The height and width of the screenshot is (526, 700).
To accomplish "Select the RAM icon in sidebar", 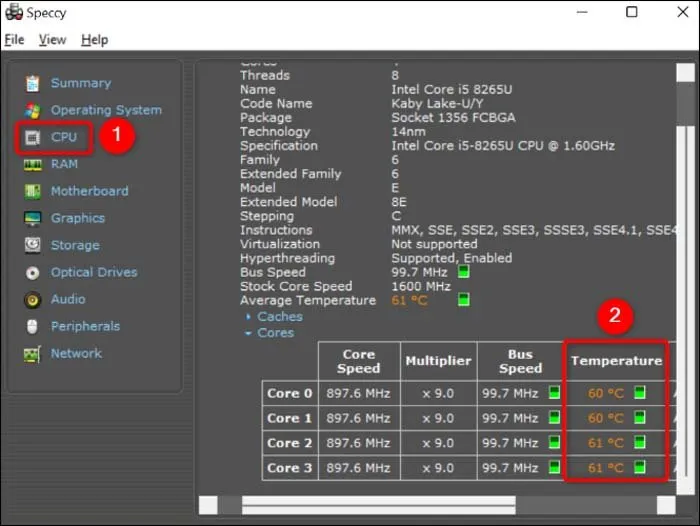I will coord(33,164).
